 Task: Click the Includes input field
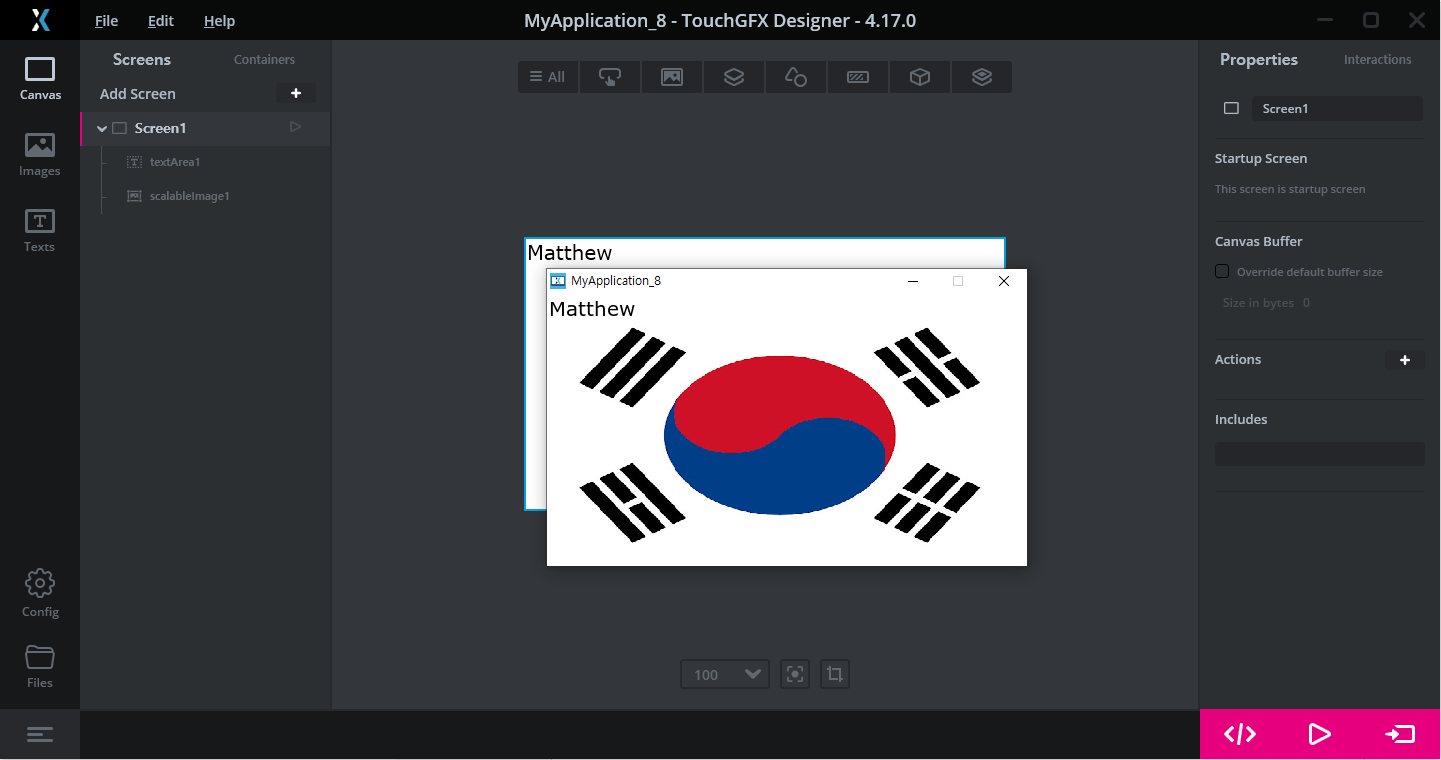[1320, 454]
